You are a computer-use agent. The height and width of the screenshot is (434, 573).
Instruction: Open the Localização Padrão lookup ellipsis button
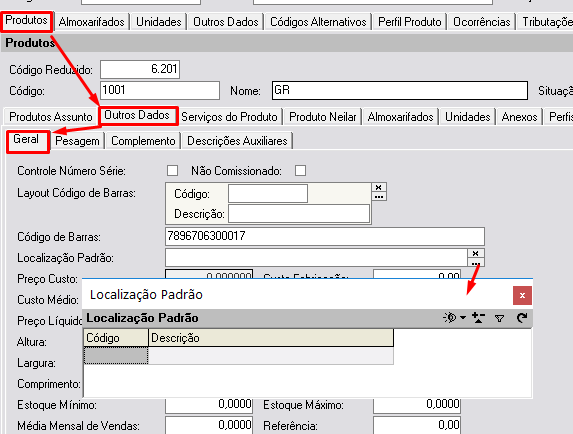click(x=475, y=262)
